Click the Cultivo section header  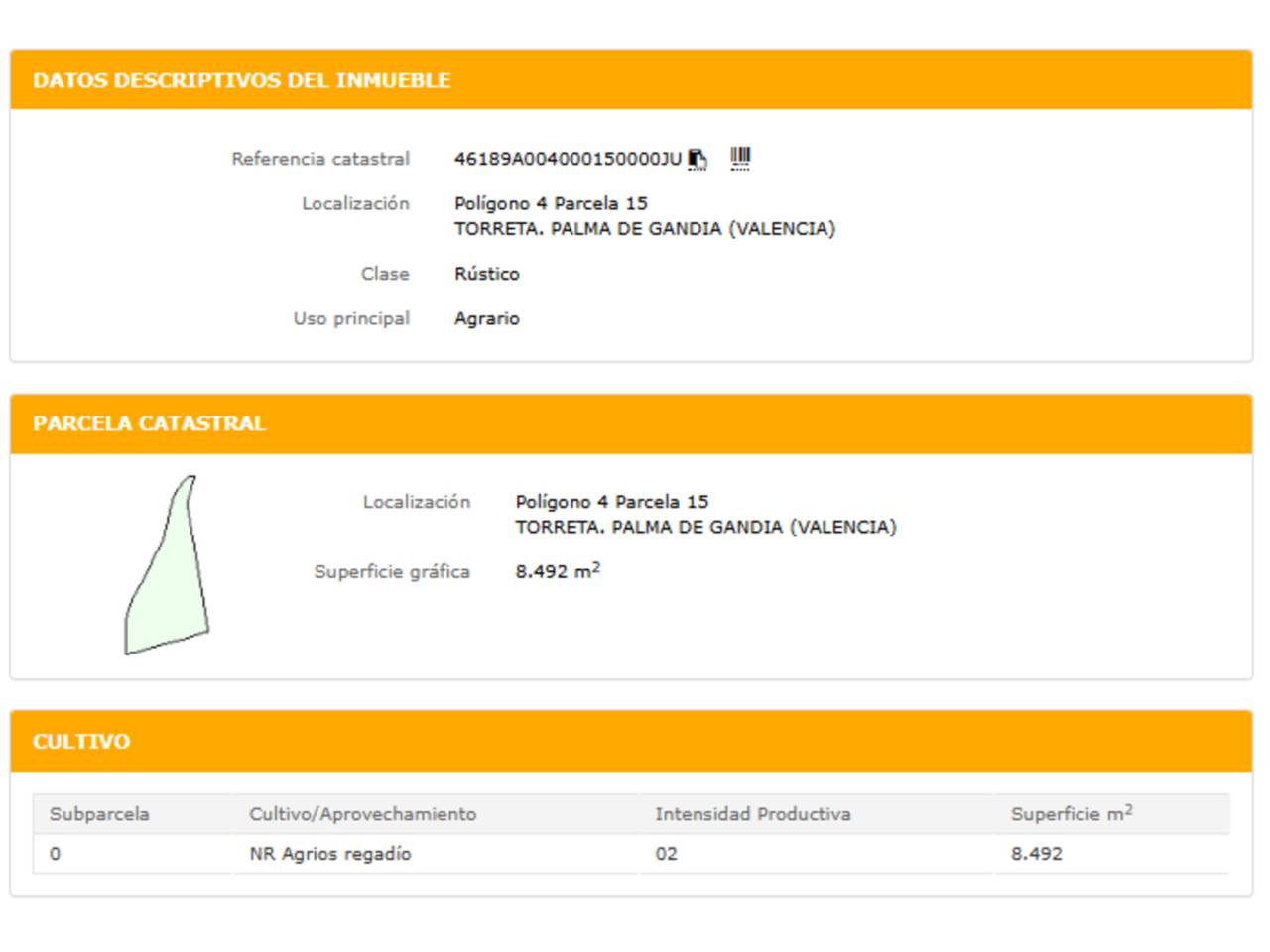tap(81, 742)
